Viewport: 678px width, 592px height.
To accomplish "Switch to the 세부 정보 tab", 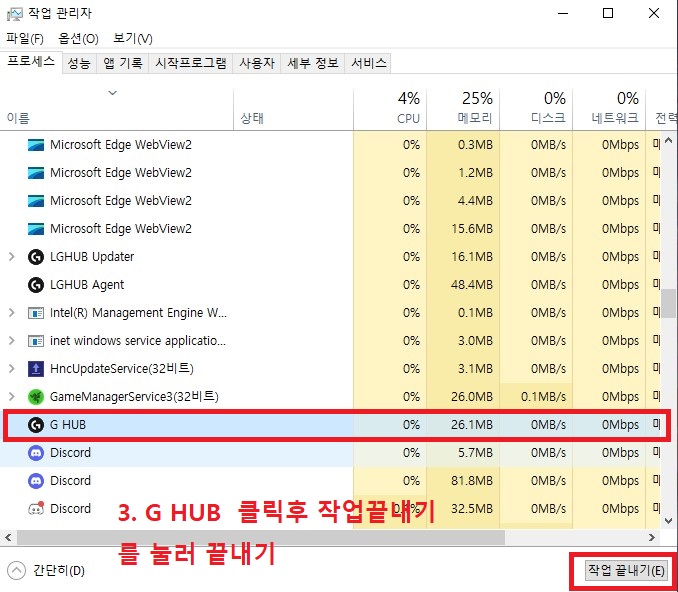I will click(x=313, y=63).
